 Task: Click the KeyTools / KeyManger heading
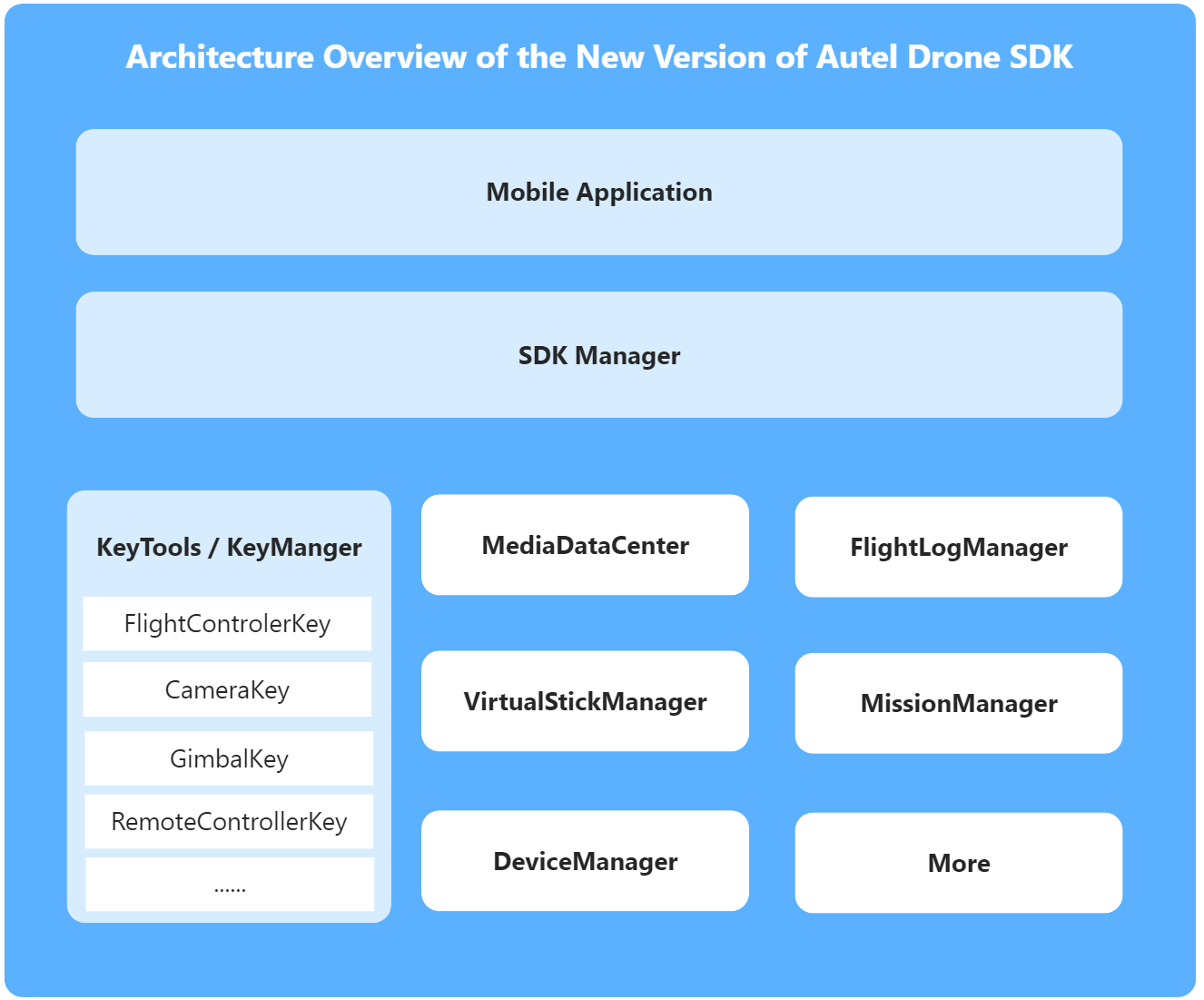click(229, 548)
